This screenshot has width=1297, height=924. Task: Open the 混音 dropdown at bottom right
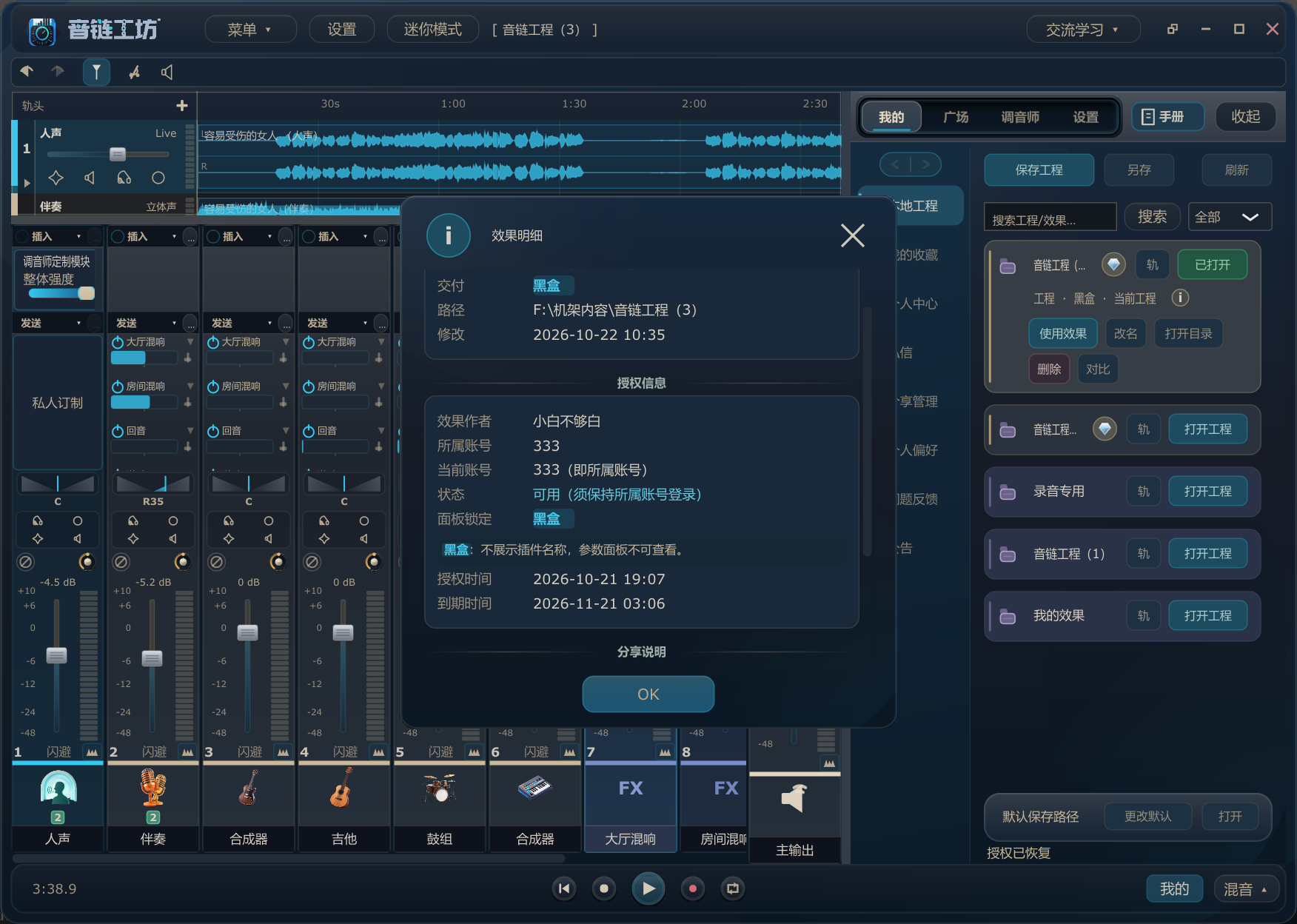click(x=1246, y=888)
